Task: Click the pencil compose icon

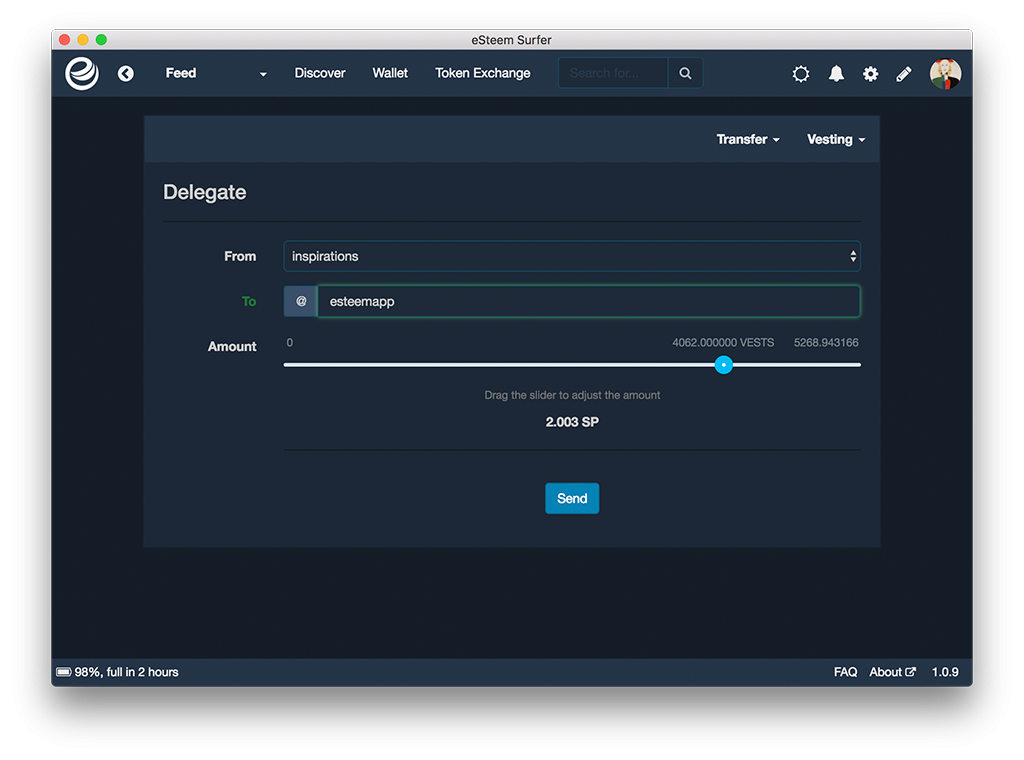Action: point(904,74)
